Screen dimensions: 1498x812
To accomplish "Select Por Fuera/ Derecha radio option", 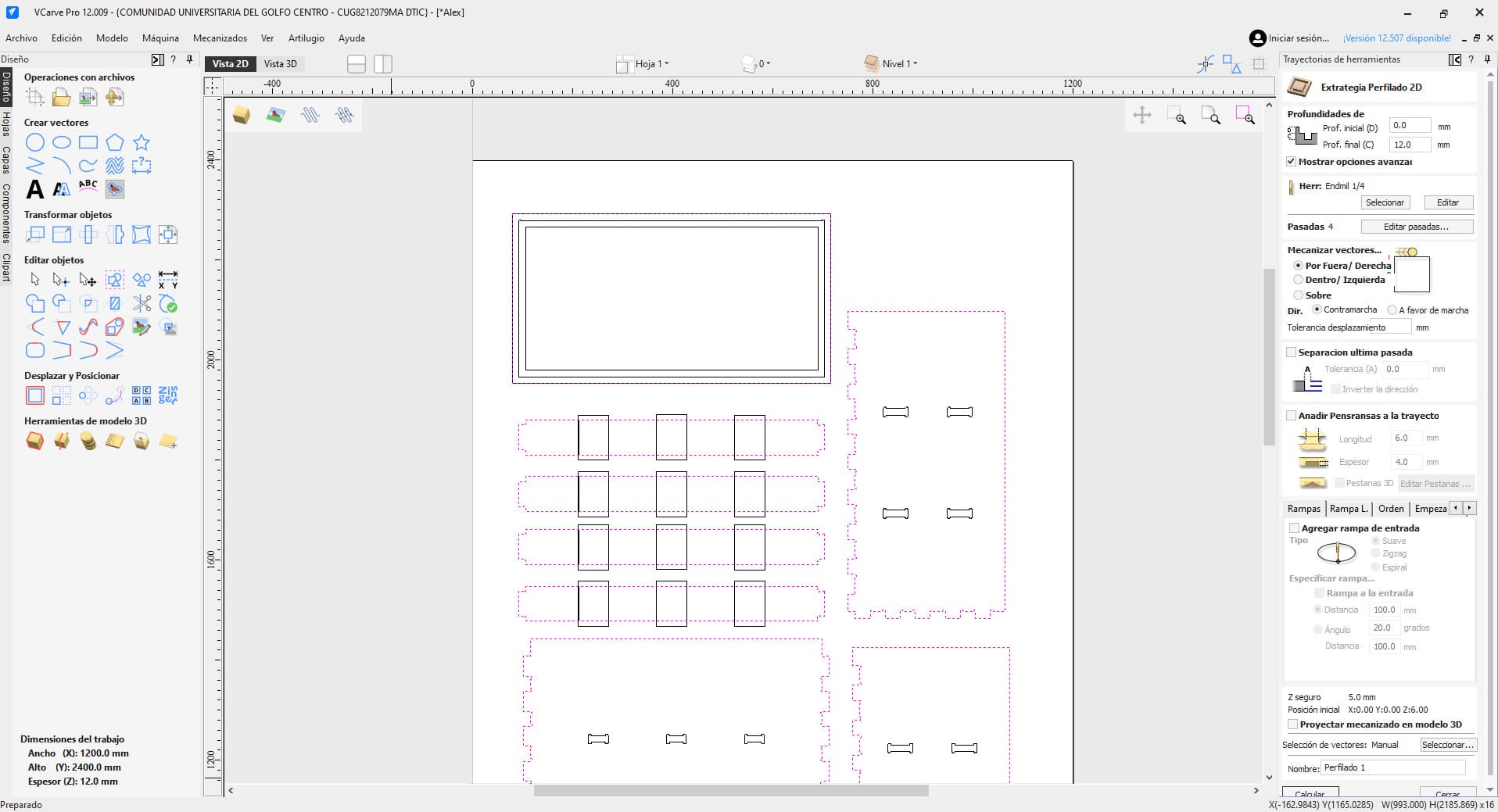I will click(x=1298, y=266).
